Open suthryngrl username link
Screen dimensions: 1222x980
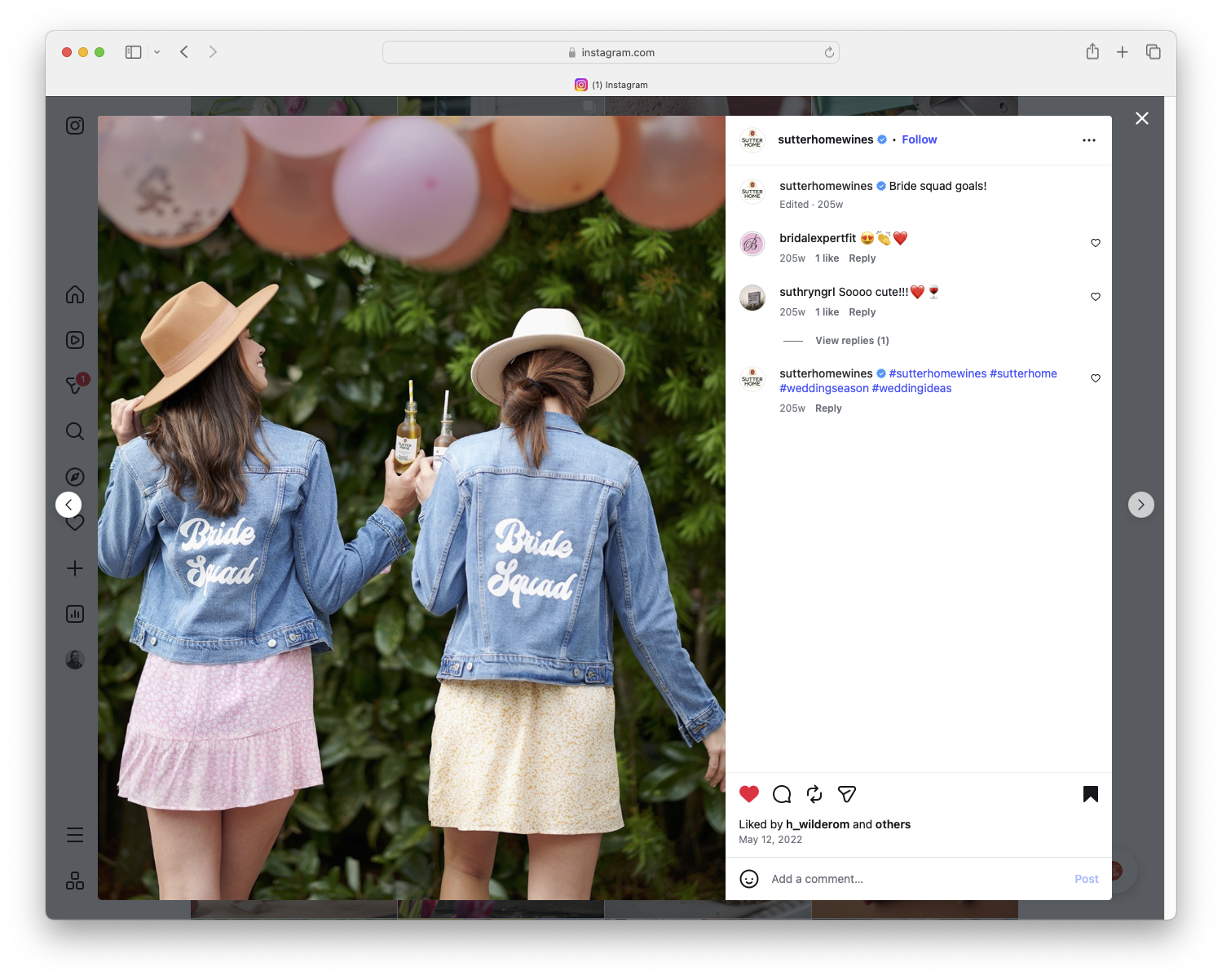[807, 292]
